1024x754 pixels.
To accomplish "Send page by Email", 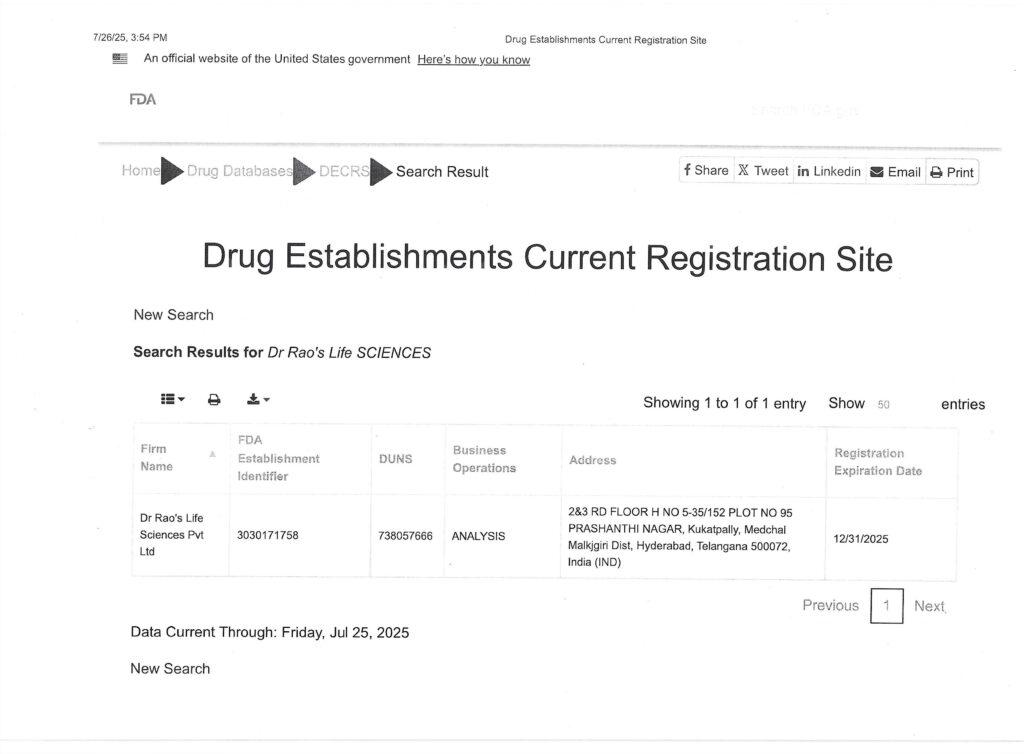I will pos(895,172).
